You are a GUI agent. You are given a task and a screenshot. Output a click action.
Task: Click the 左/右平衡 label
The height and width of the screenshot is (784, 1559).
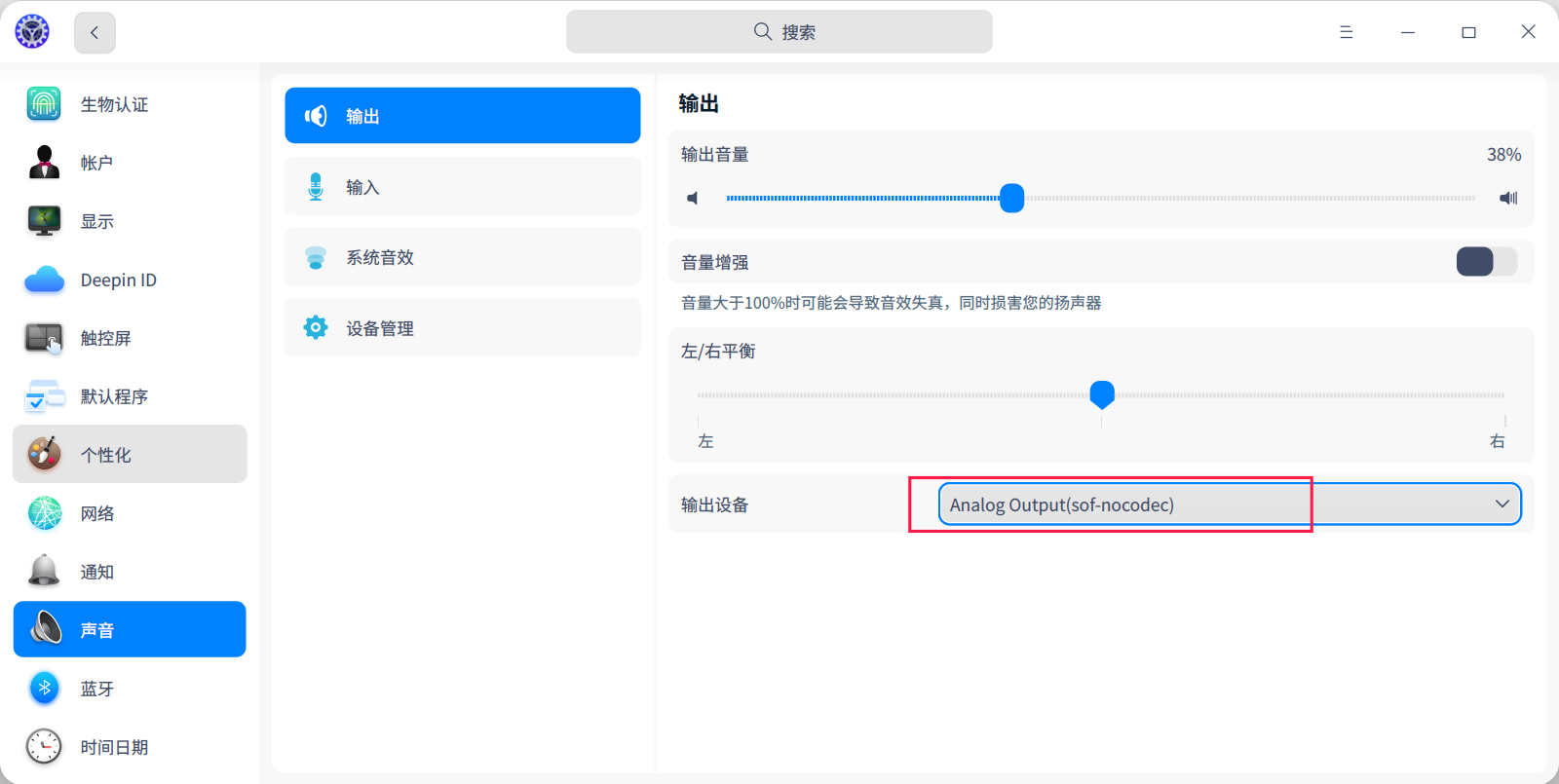pos(718,351)
